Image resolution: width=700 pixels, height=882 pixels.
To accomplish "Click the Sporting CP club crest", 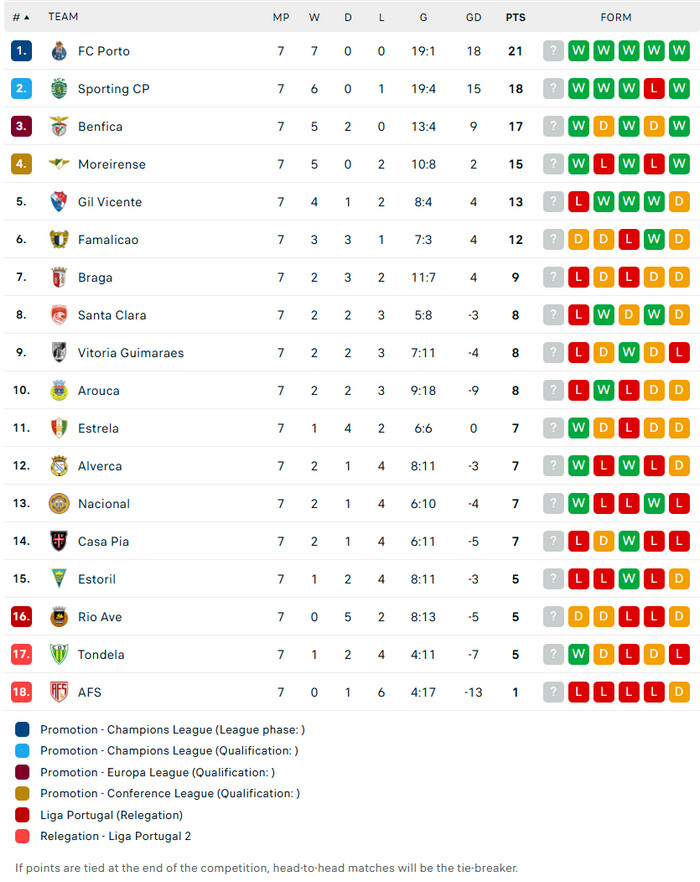I will [58, 89].
